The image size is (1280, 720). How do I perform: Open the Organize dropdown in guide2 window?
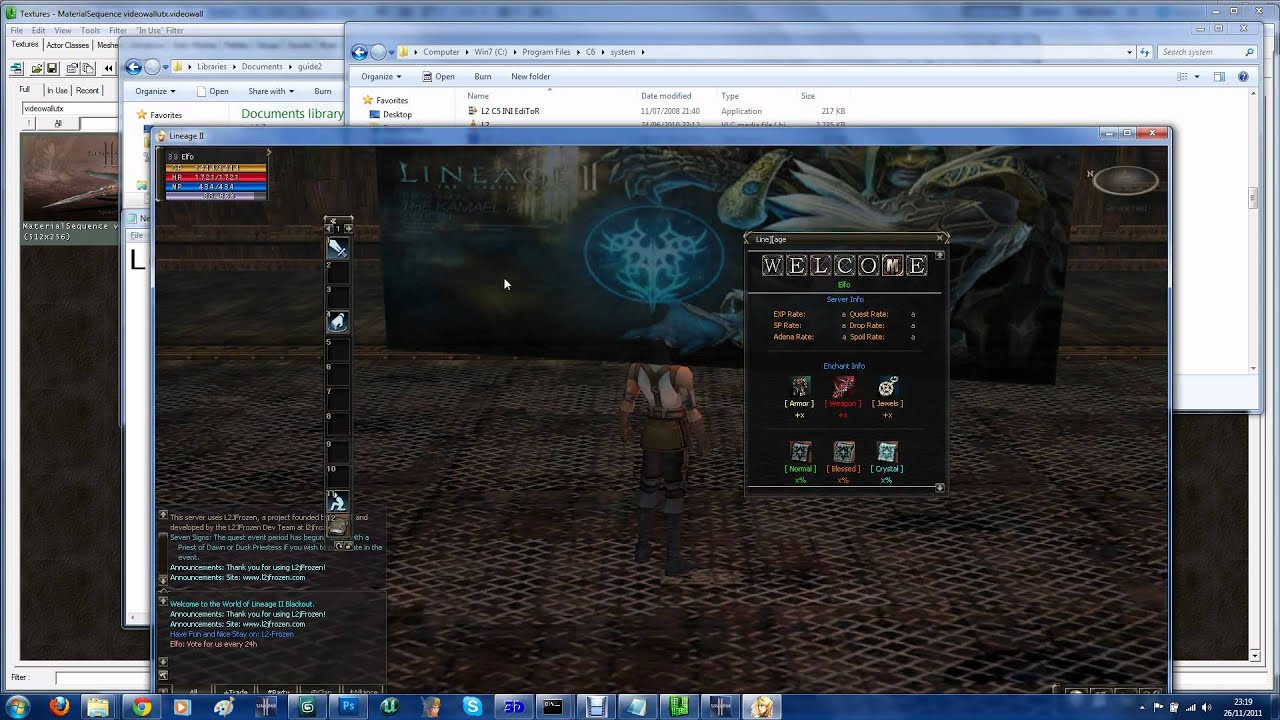tap(155, 91)
